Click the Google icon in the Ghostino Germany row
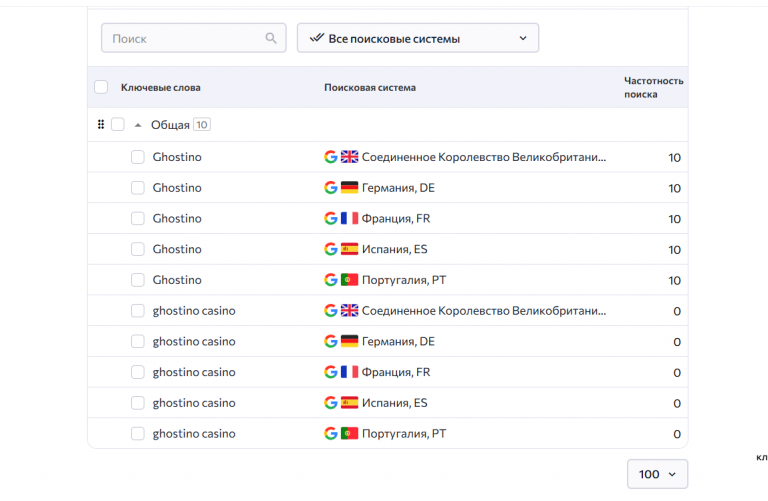Viewport: 768px width, 501px height. point(331,188)
